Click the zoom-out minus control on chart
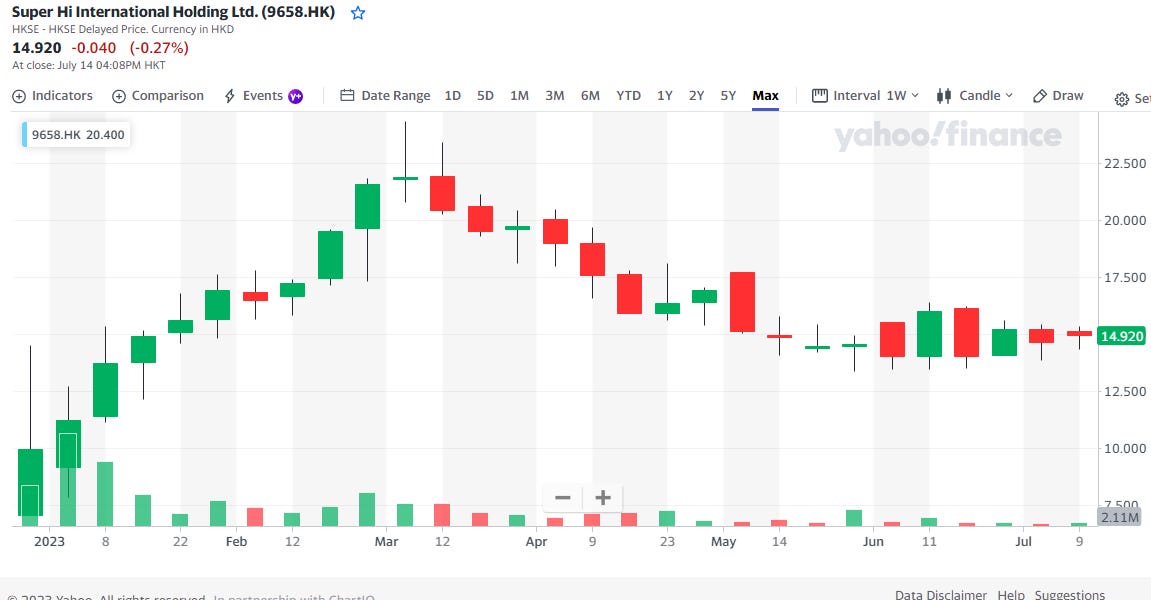The image size is (1151, 600). pos(561,497)
